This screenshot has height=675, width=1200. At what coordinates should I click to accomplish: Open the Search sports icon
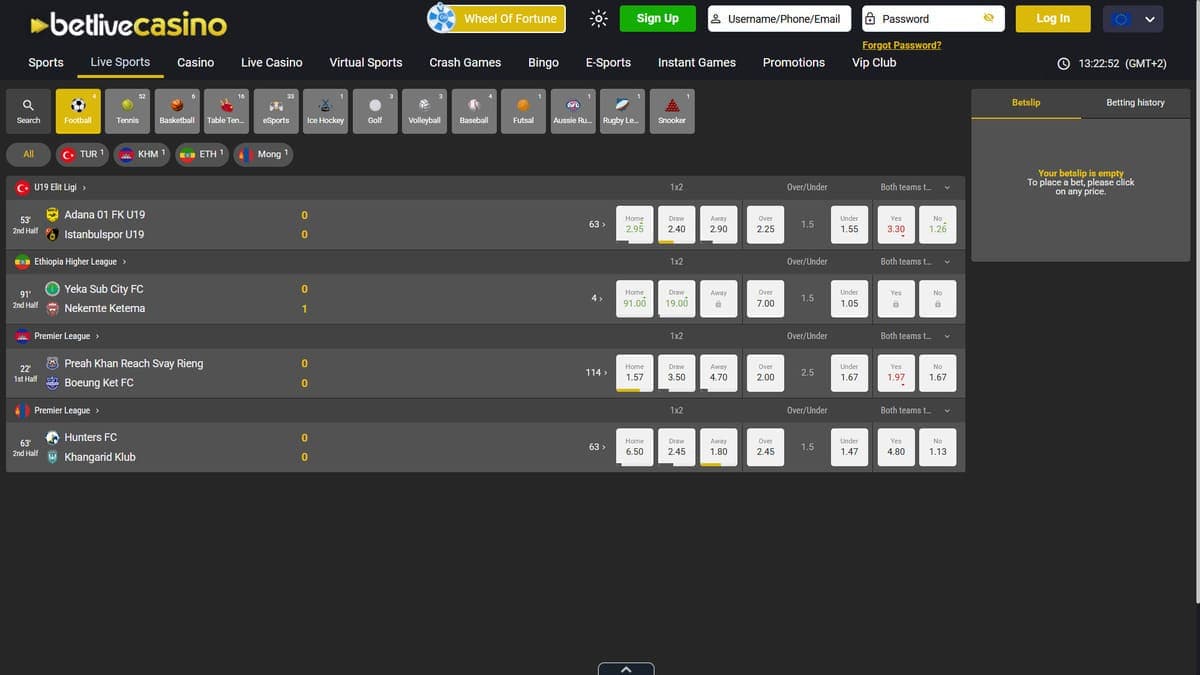click(28, 111)
